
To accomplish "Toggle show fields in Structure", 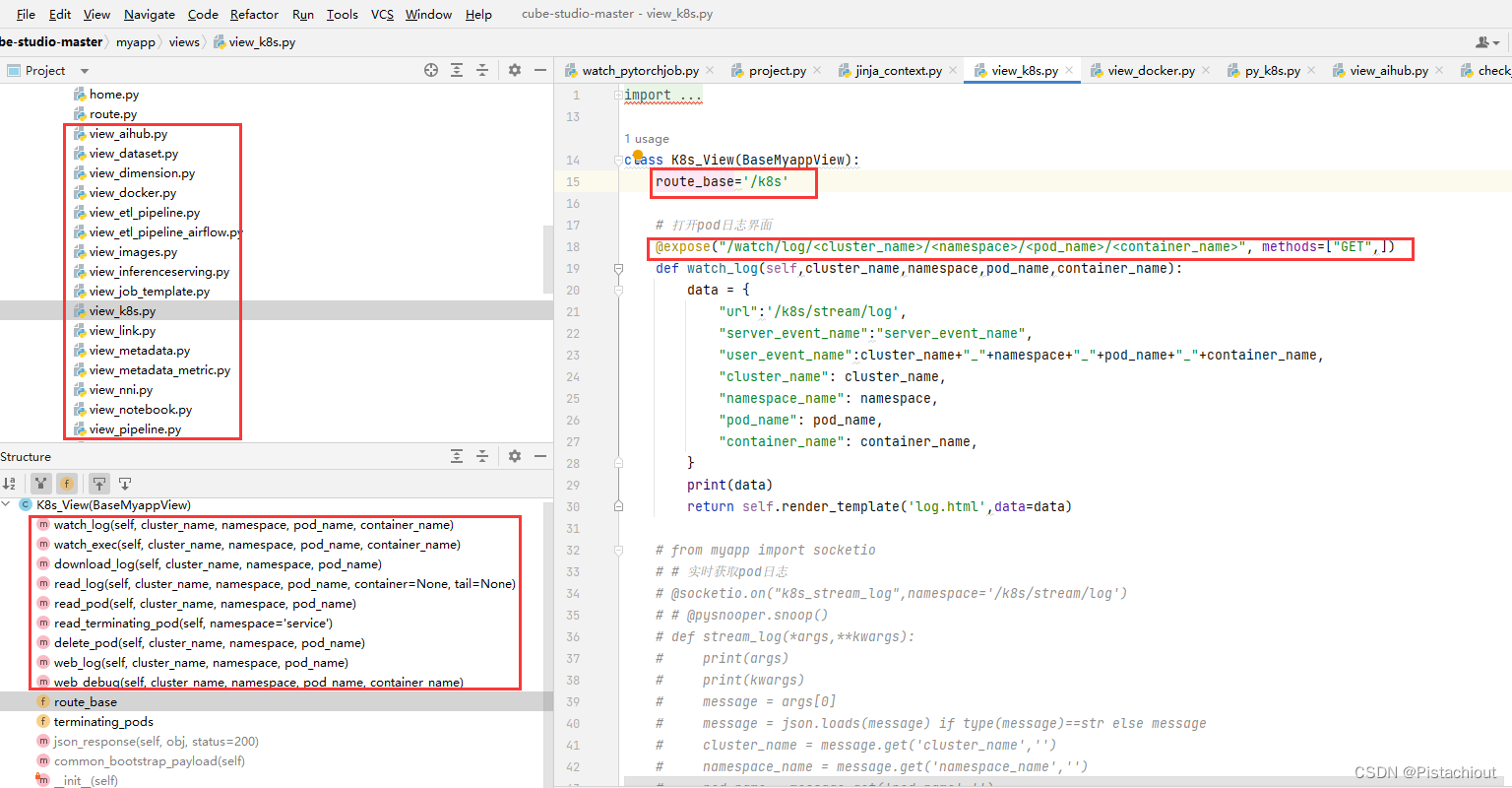I will tap(66, 483).
